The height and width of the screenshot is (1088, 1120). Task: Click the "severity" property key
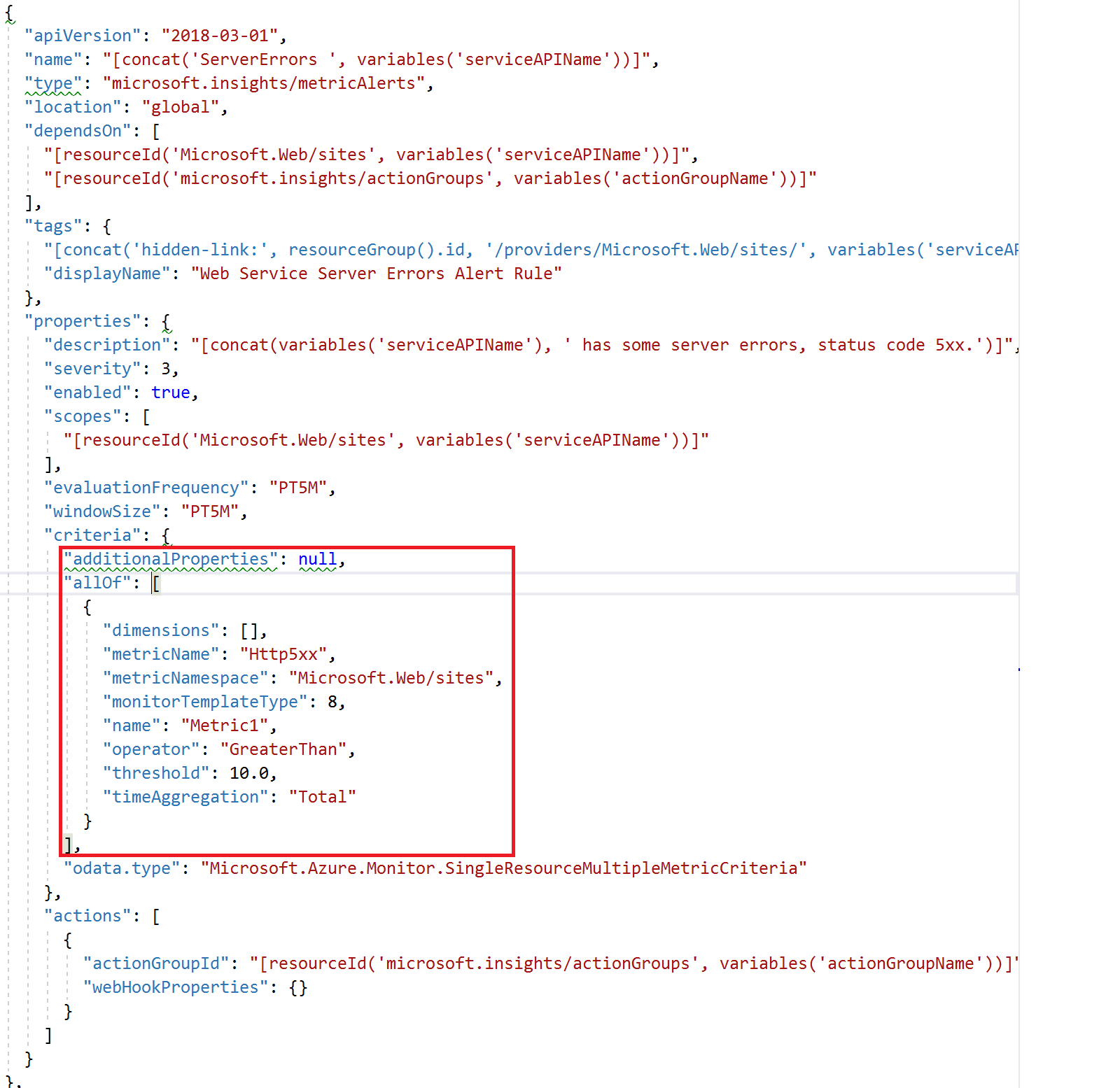92,369
